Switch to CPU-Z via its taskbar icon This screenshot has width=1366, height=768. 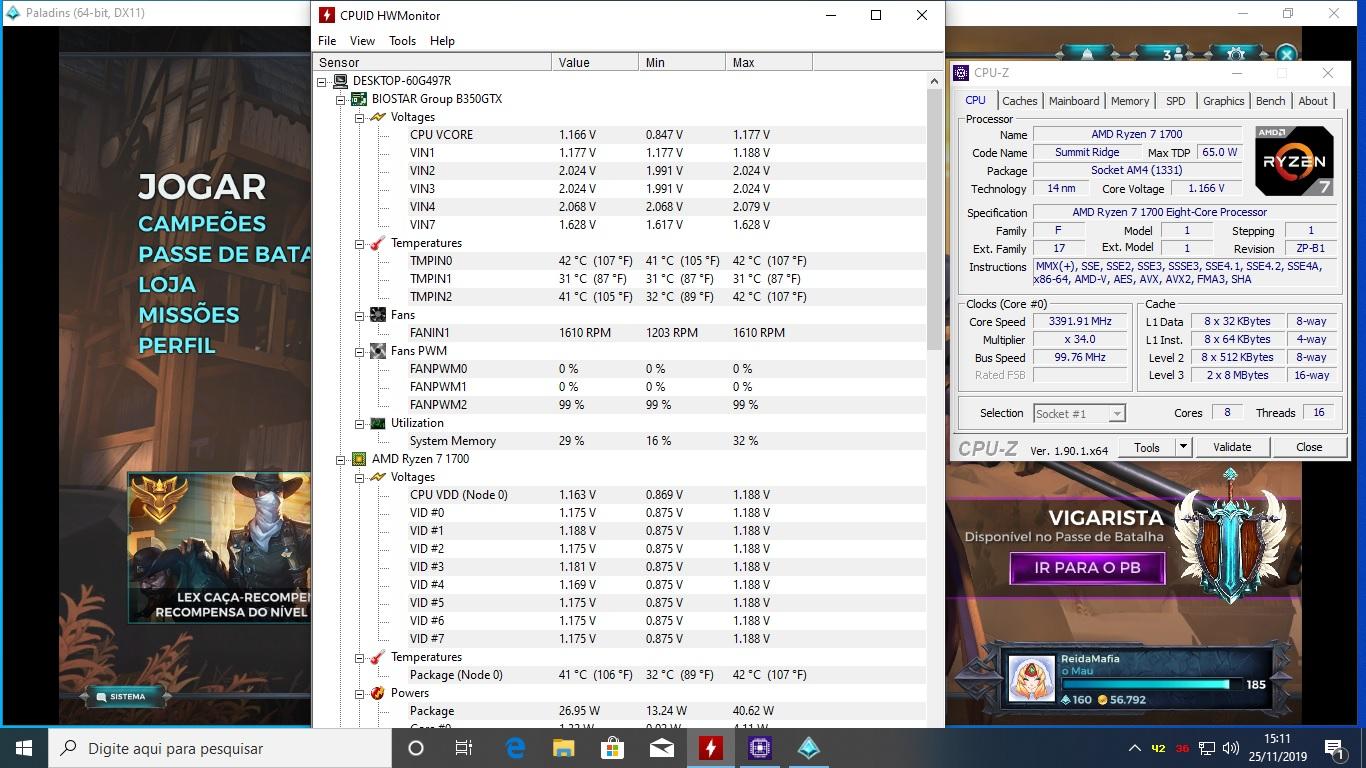click(759, 748)
